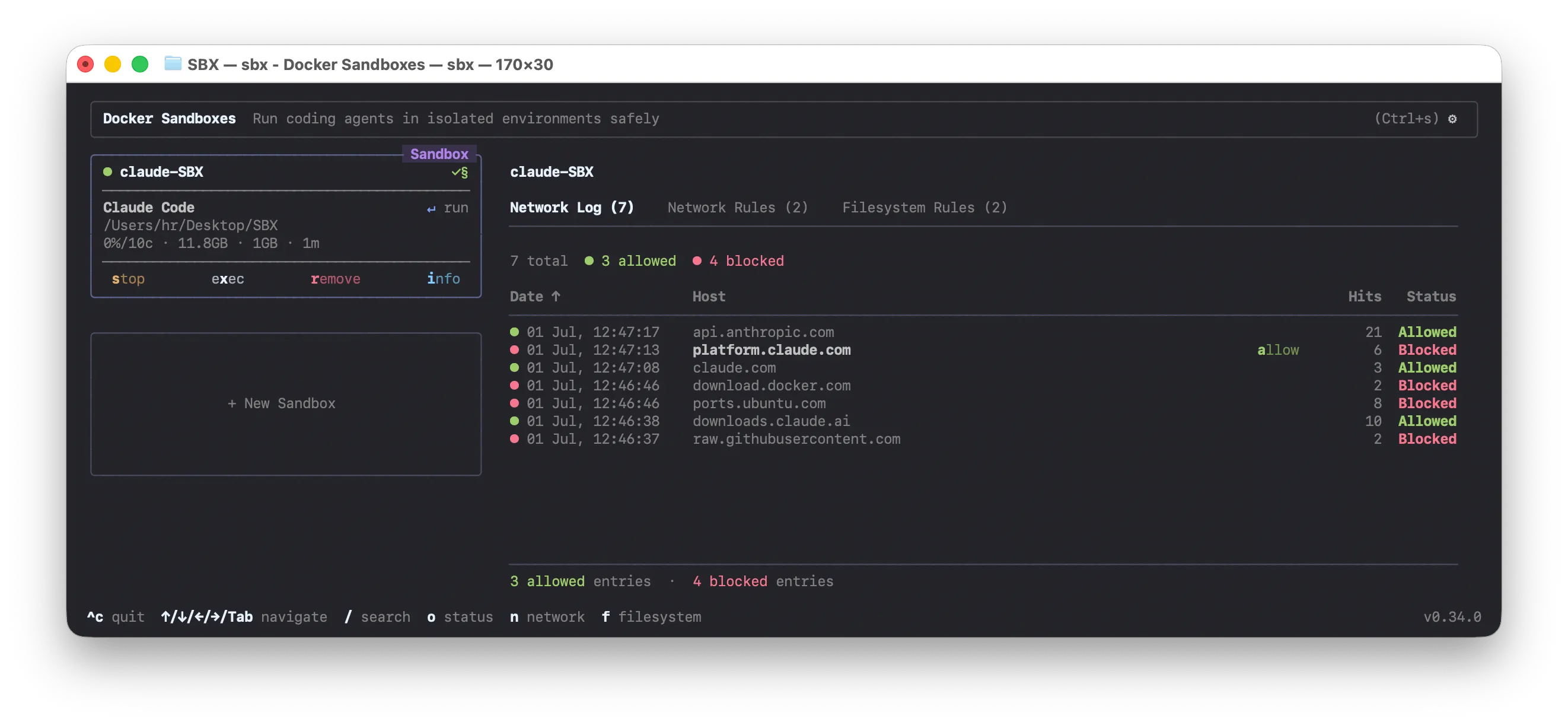
Task: Click the Sandbox badge label
Action: (x=439, y=155)
